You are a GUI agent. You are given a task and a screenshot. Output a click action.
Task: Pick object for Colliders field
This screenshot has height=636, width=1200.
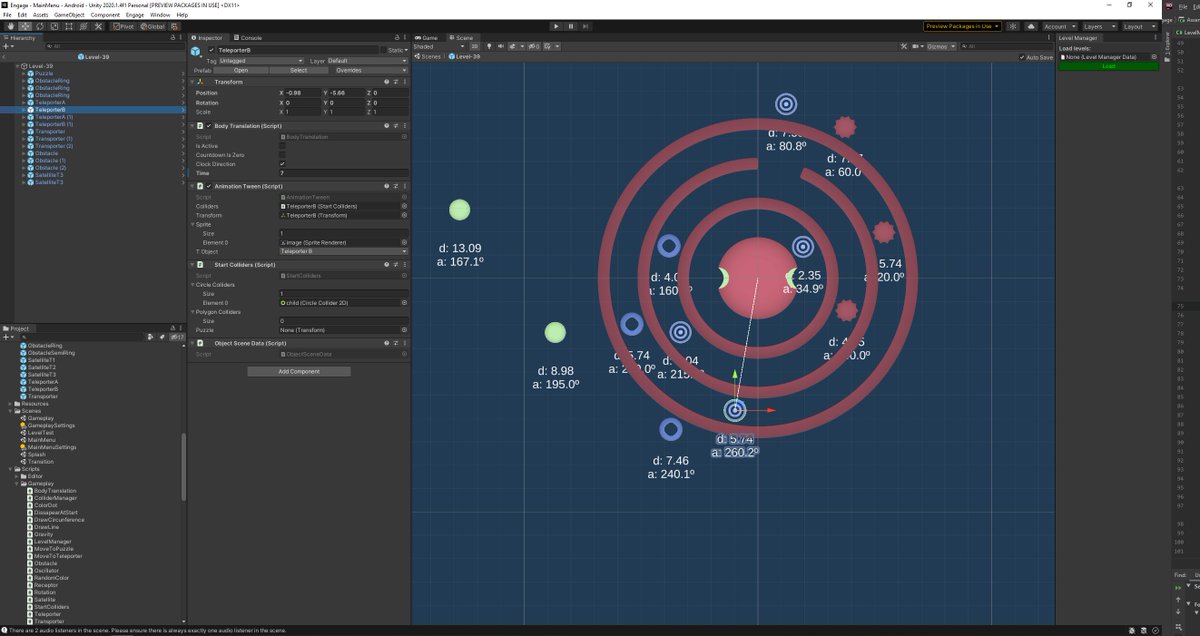[404, 207]
